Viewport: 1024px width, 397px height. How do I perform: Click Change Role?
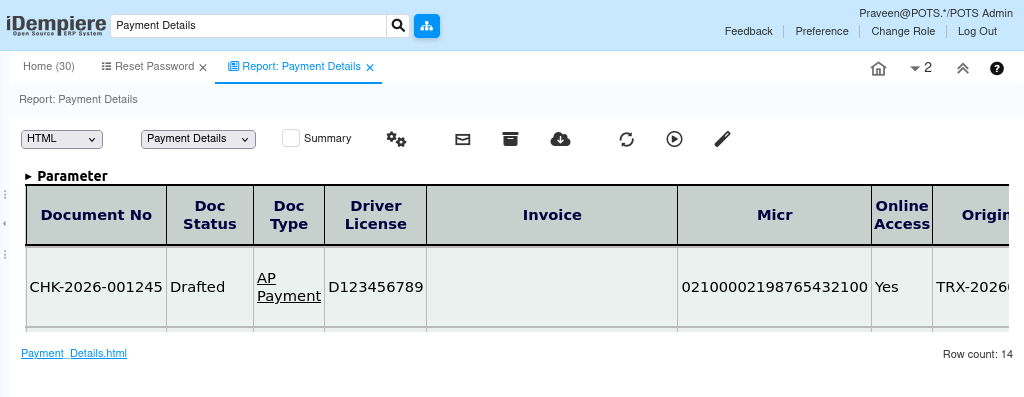[903, 31]
